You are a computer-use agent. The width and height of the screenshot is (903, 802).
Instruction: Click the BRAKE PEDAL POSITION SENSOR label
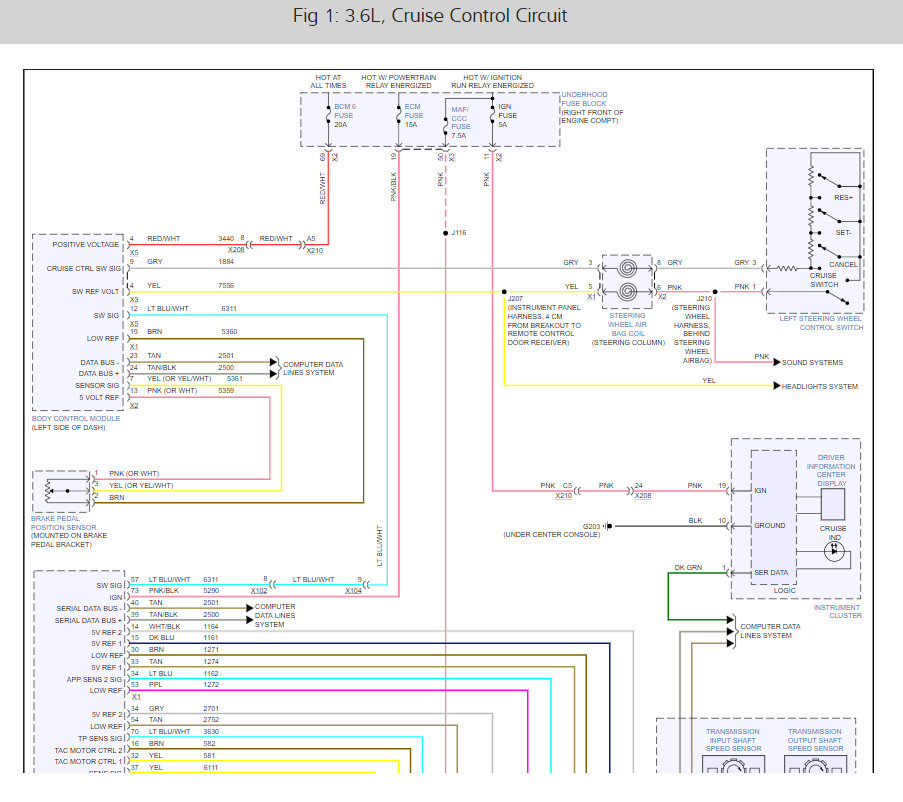(63, 523)
